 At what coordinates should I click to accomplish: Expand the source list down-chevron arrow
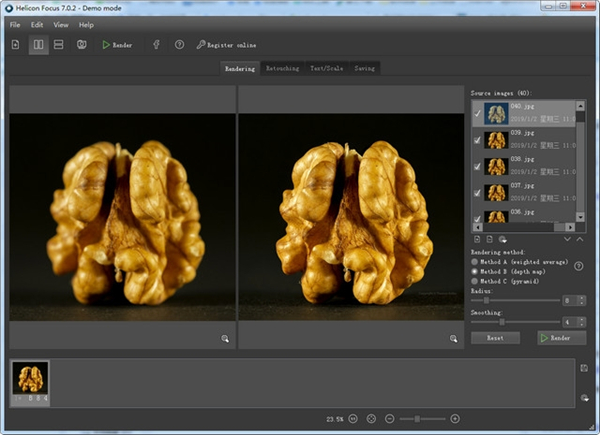(567, 240)
